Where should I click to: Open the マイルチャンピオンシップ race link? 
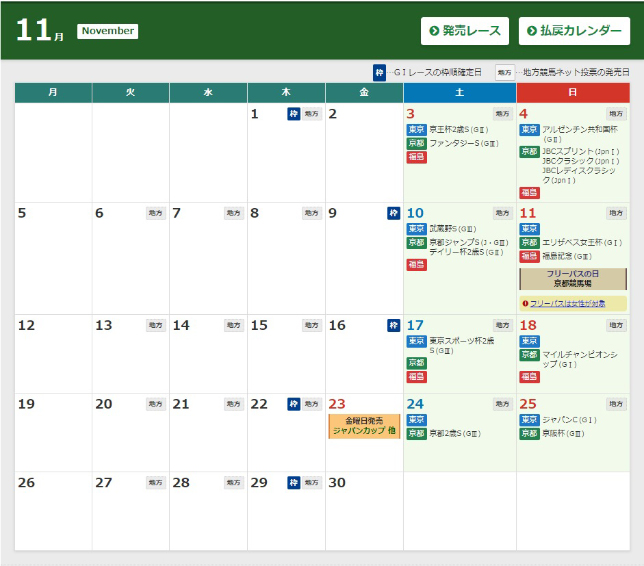pos(578,359)
